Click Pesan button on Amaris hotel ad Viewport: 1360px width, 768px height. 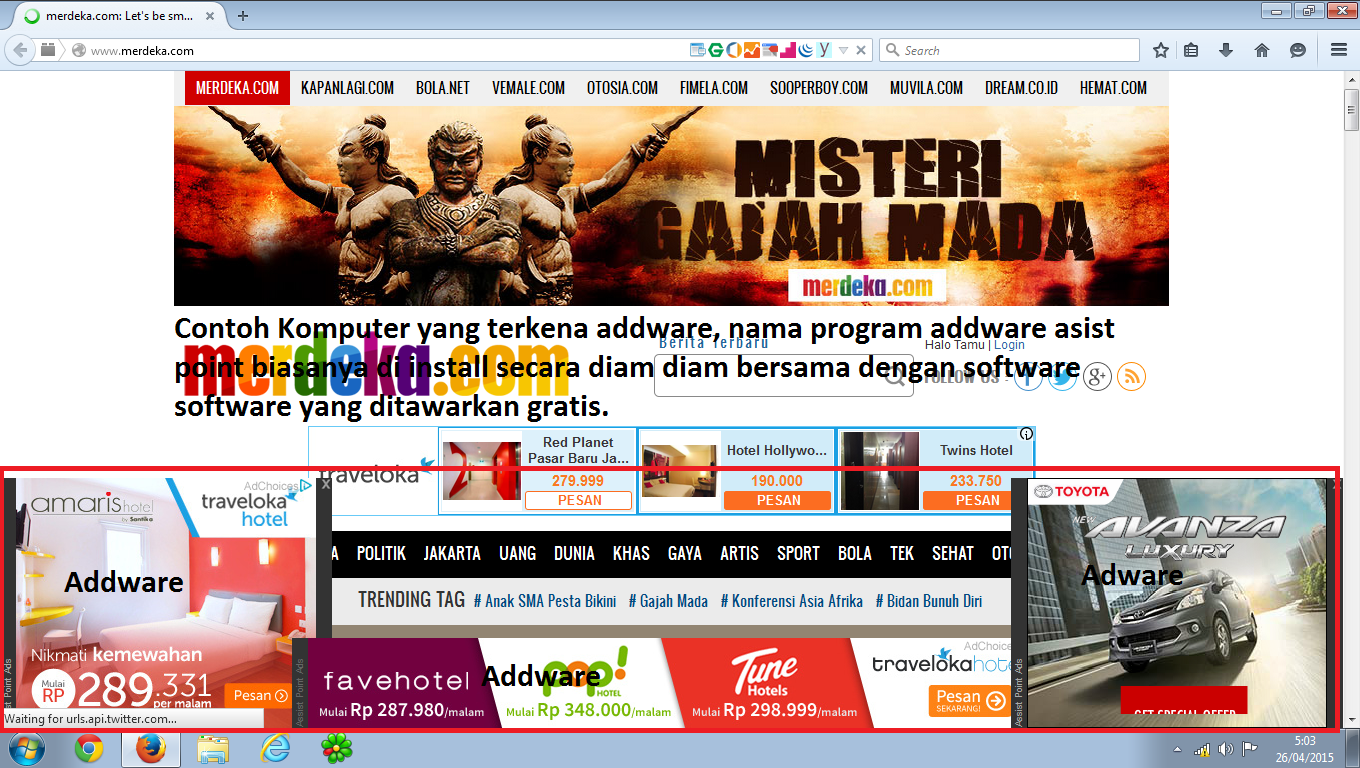(260, 695)
